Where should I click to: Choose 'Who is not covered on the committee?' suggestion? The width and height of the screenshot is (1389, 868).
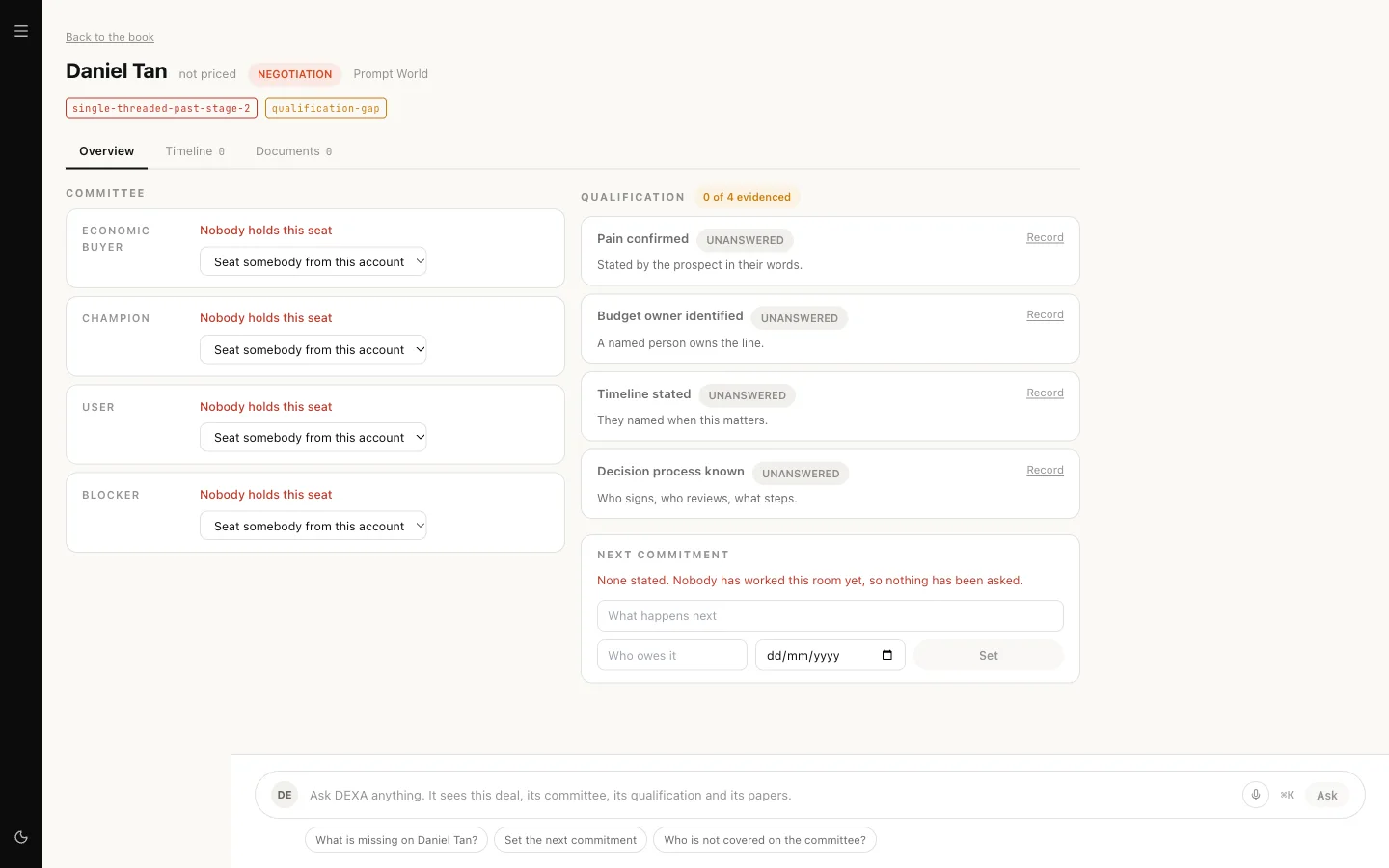[765, 840]
